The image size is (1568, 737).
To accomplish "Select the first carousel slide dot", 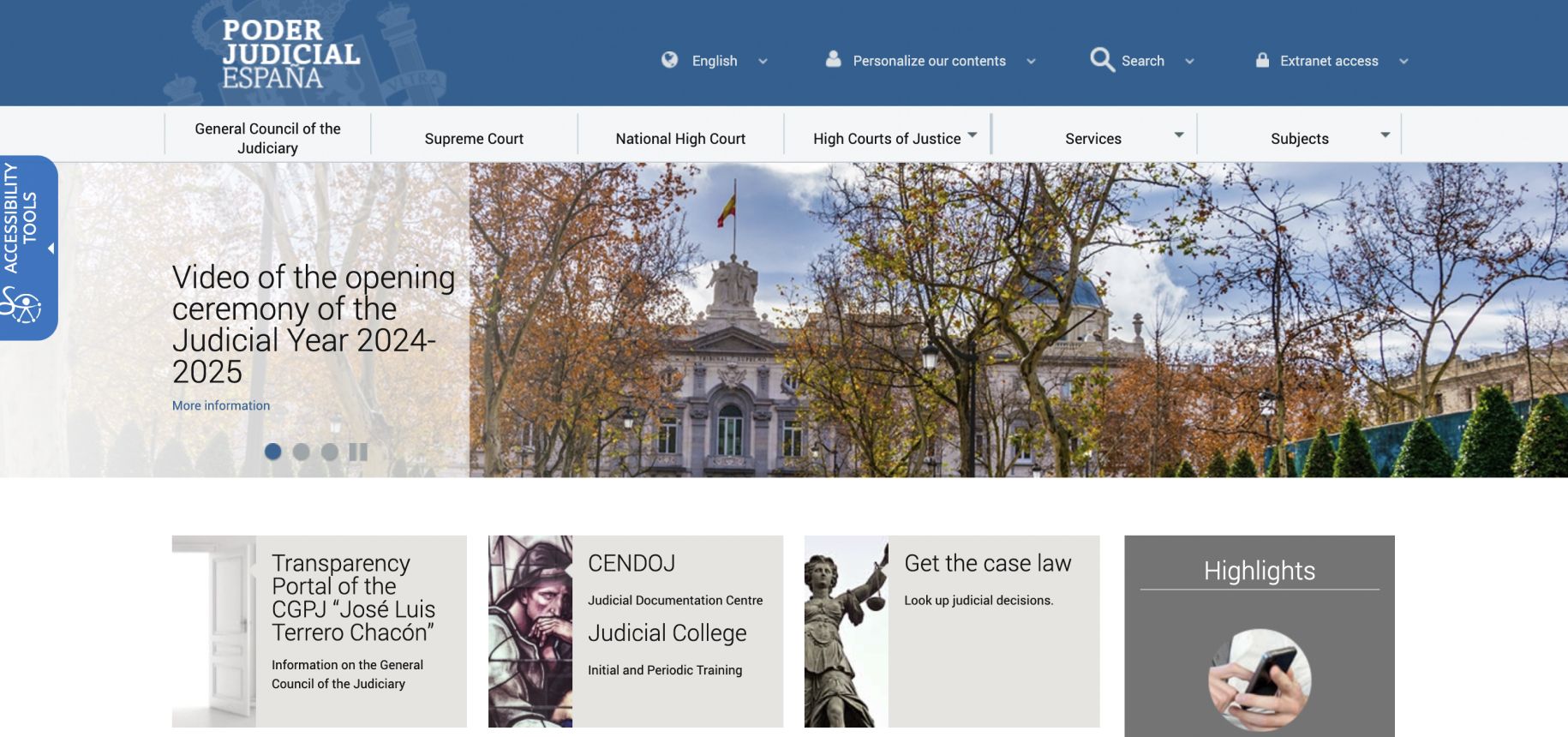I will tap(273, 452).
